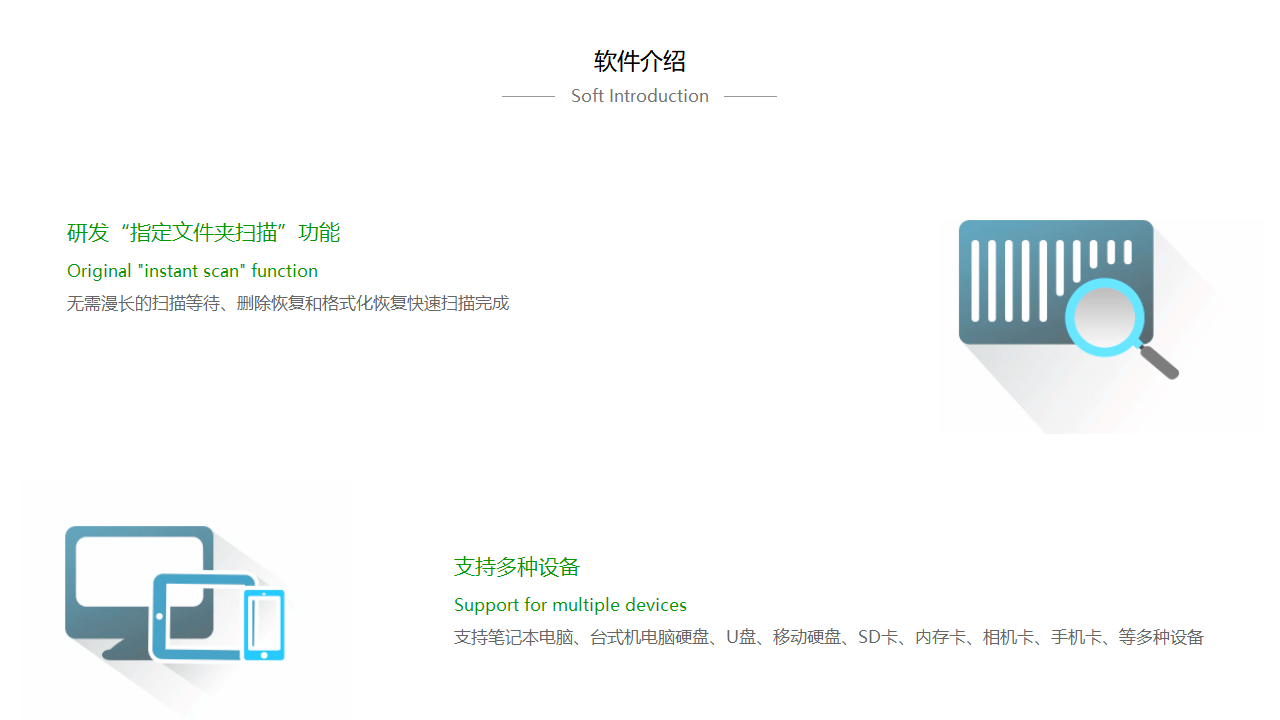The width and height of the screenshot is (1280, 720).
Task: Click the right divider line beside Soft Introduction
Action: click(x=751, y=96)
